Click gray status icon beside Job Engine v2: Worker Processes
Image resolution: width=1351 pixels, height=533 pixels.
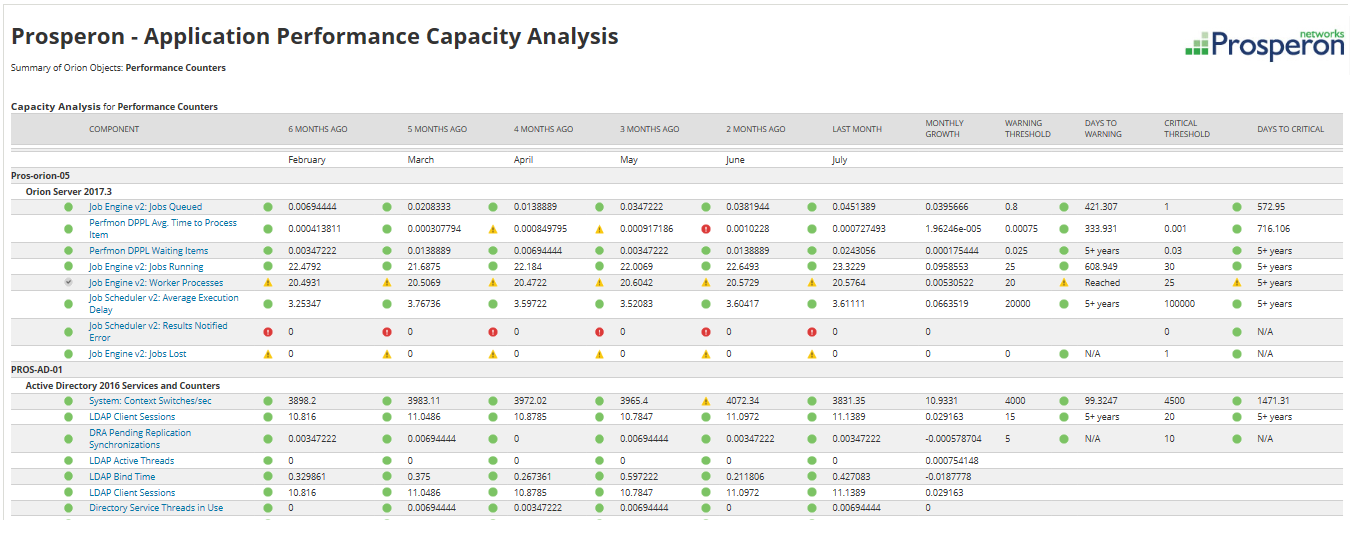68,283
